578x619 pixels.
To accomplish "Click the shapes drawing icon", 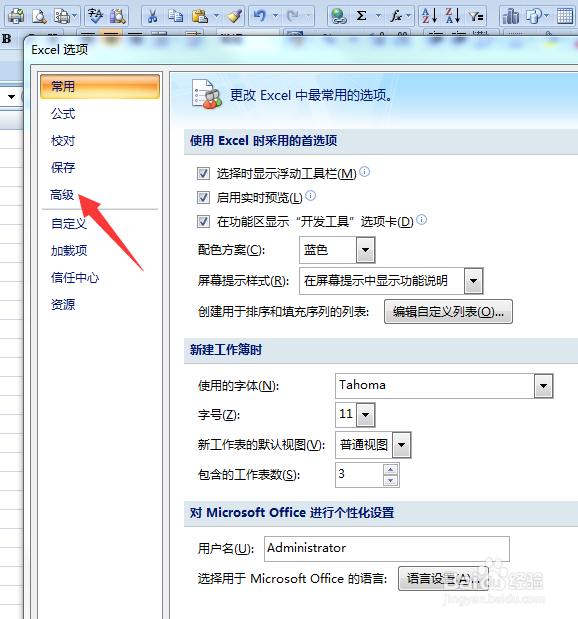I will tap(534, 16).
